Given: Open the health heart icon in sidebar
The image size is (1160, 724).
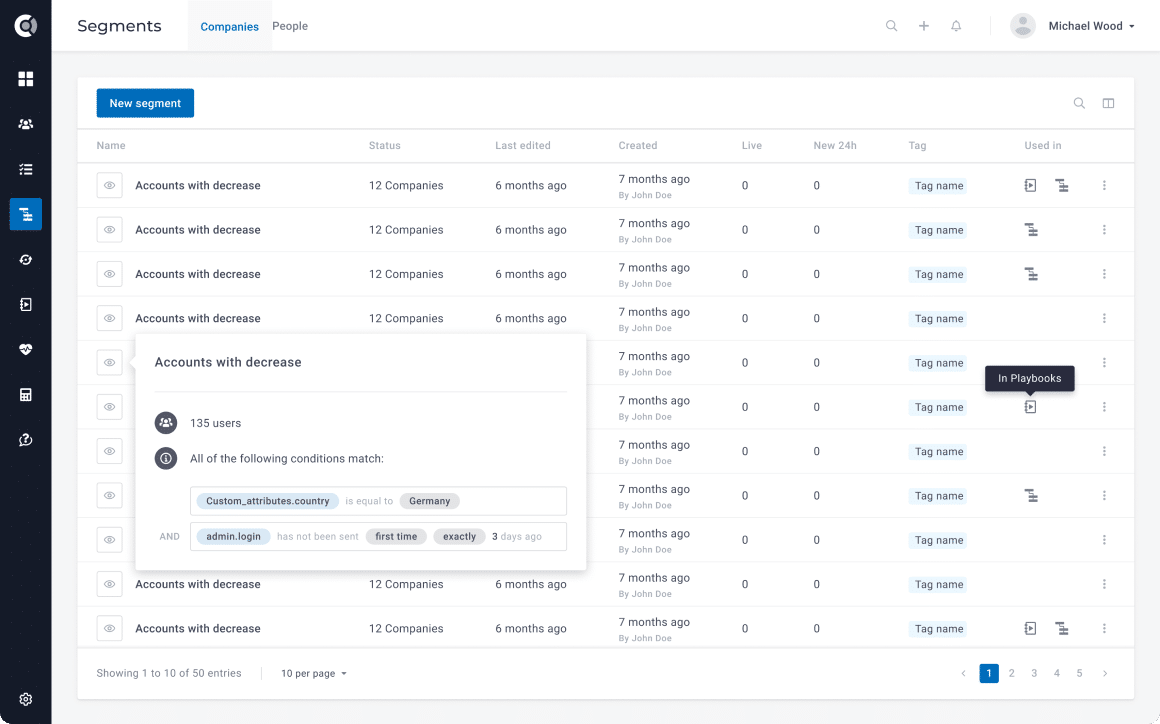Looking at the screenshot, I should 26,349.
